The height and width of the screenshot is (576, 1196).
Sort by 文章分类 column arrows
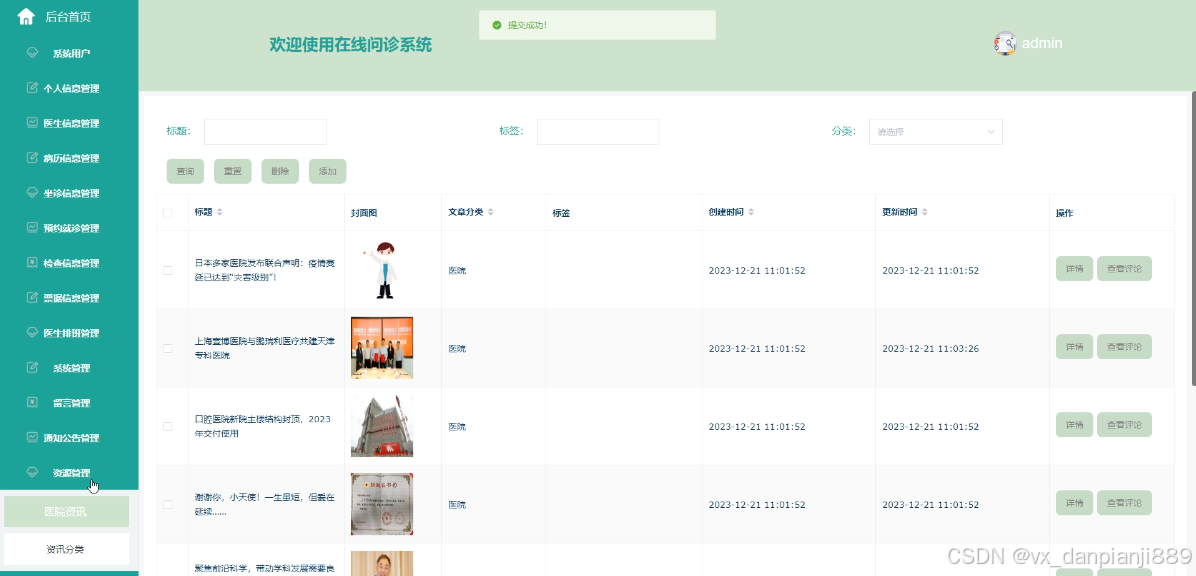[x=490, y=212]
